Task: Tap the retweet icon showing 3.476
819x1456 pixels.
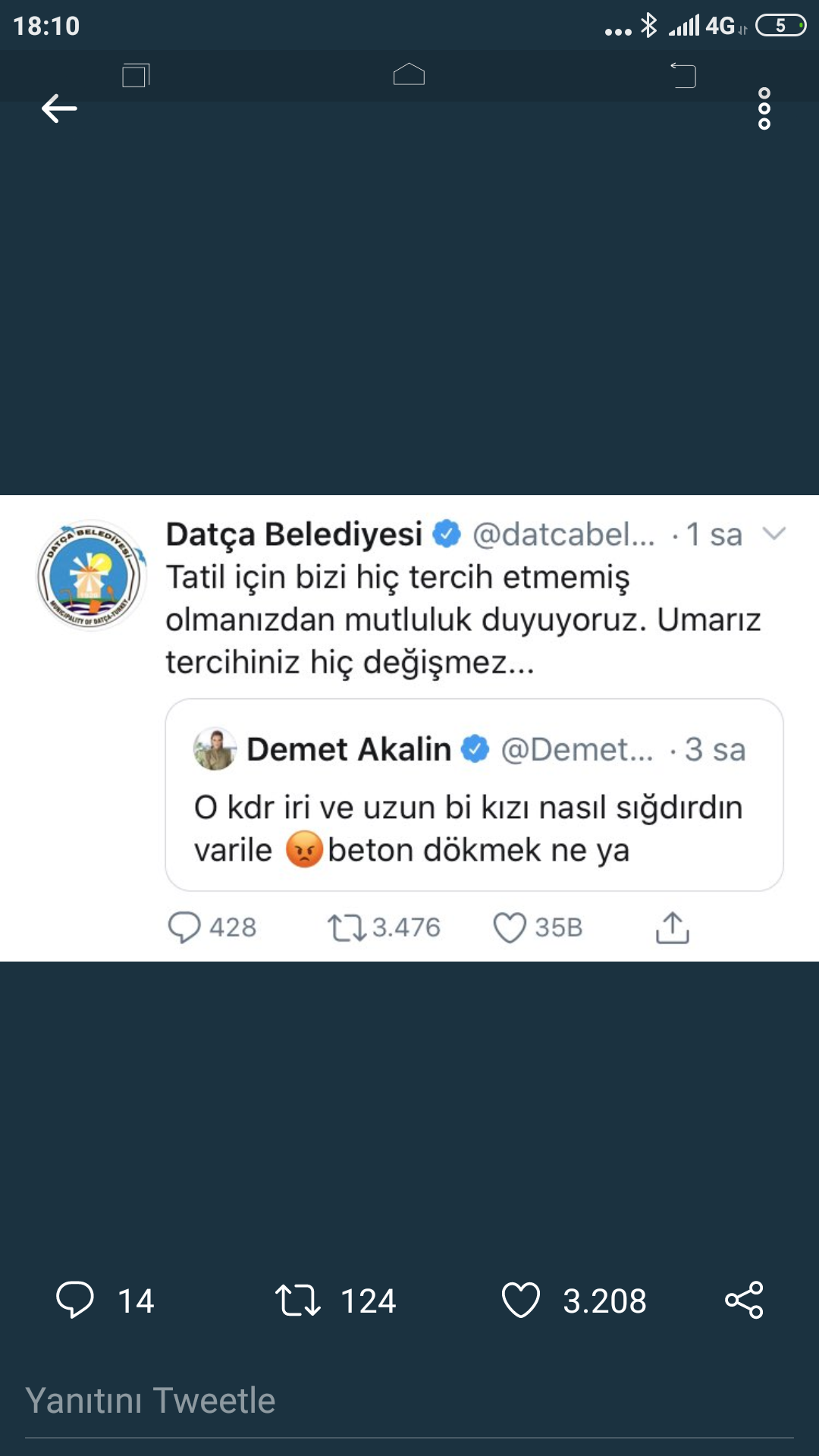Action: pos(347,927)
